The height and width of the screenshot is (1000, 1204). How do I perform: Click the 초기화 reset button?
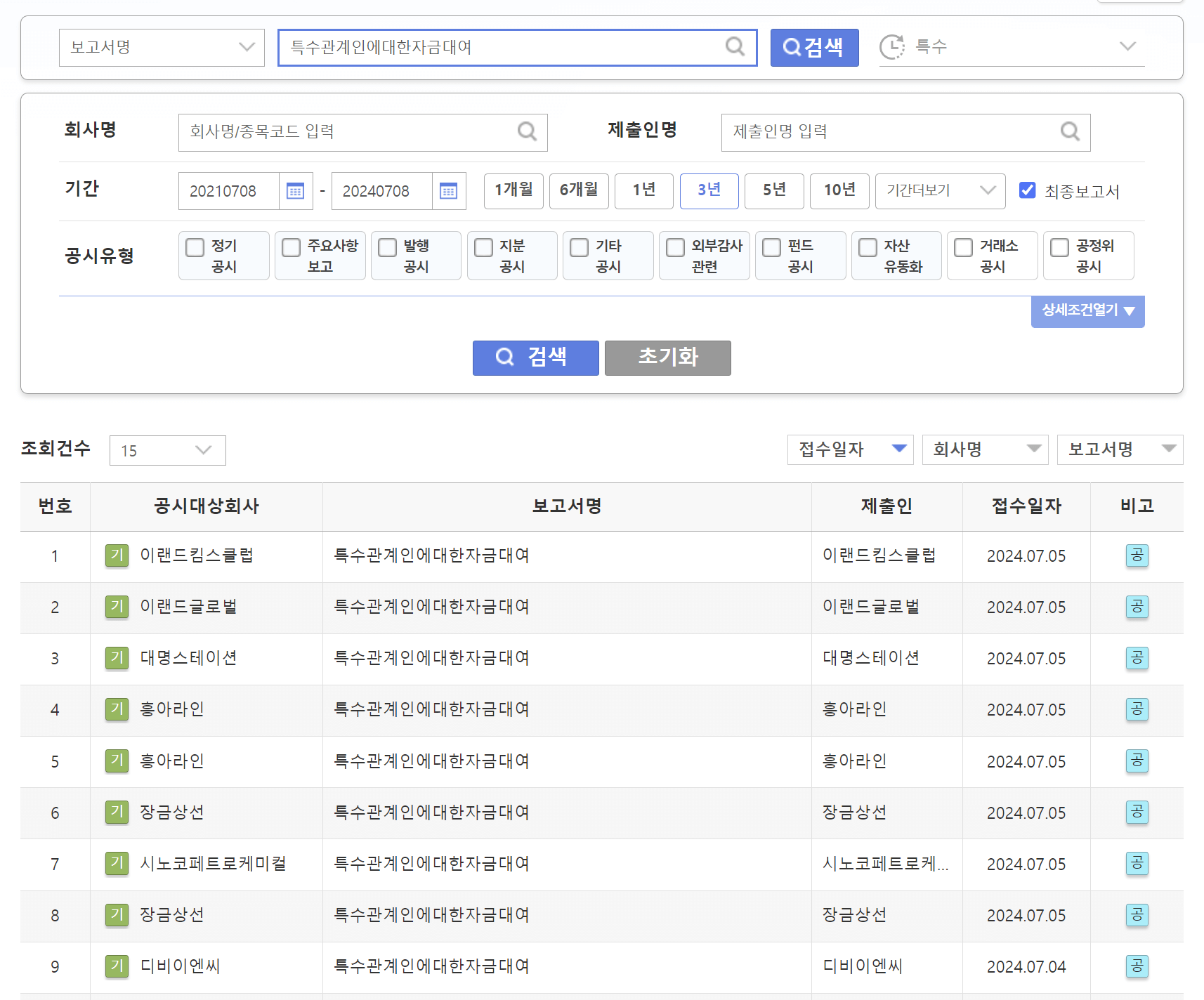point(667,357)
